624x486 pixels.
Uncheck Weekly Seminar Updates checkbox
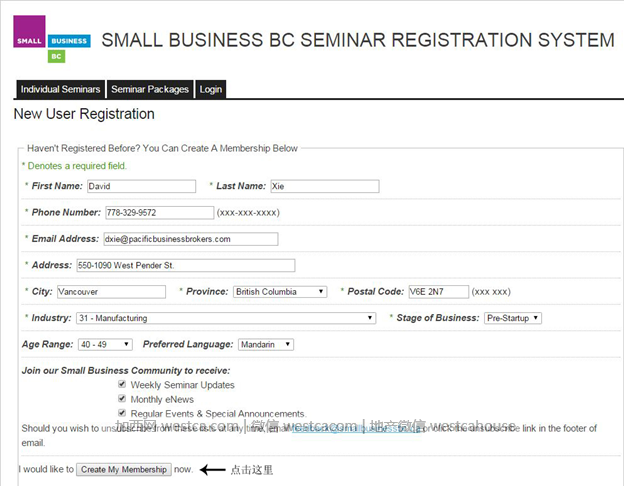point(122,384)
